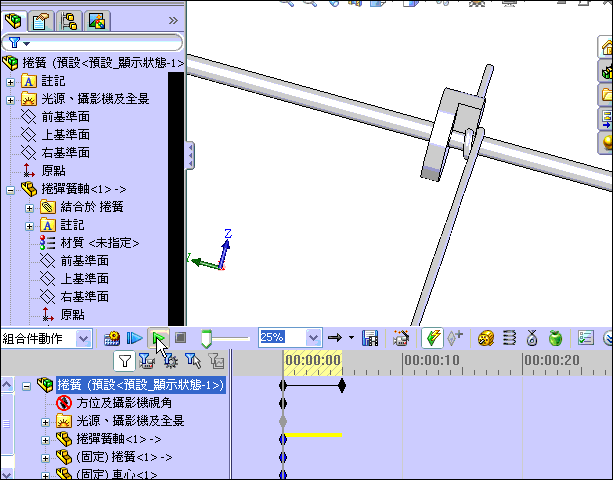This screenshot has height=480, width=613.
Task: Select 前基準面 under 捲彈簧軸<1>
Action: tap(84, 261)
